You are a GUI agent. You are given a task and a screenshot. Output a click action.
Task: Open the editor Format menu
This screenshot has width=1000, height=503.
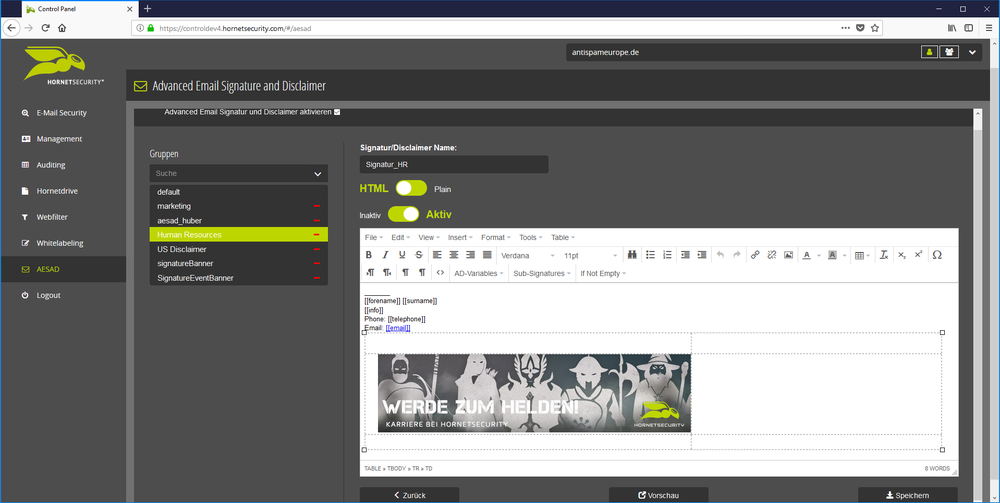coord(496,237)
